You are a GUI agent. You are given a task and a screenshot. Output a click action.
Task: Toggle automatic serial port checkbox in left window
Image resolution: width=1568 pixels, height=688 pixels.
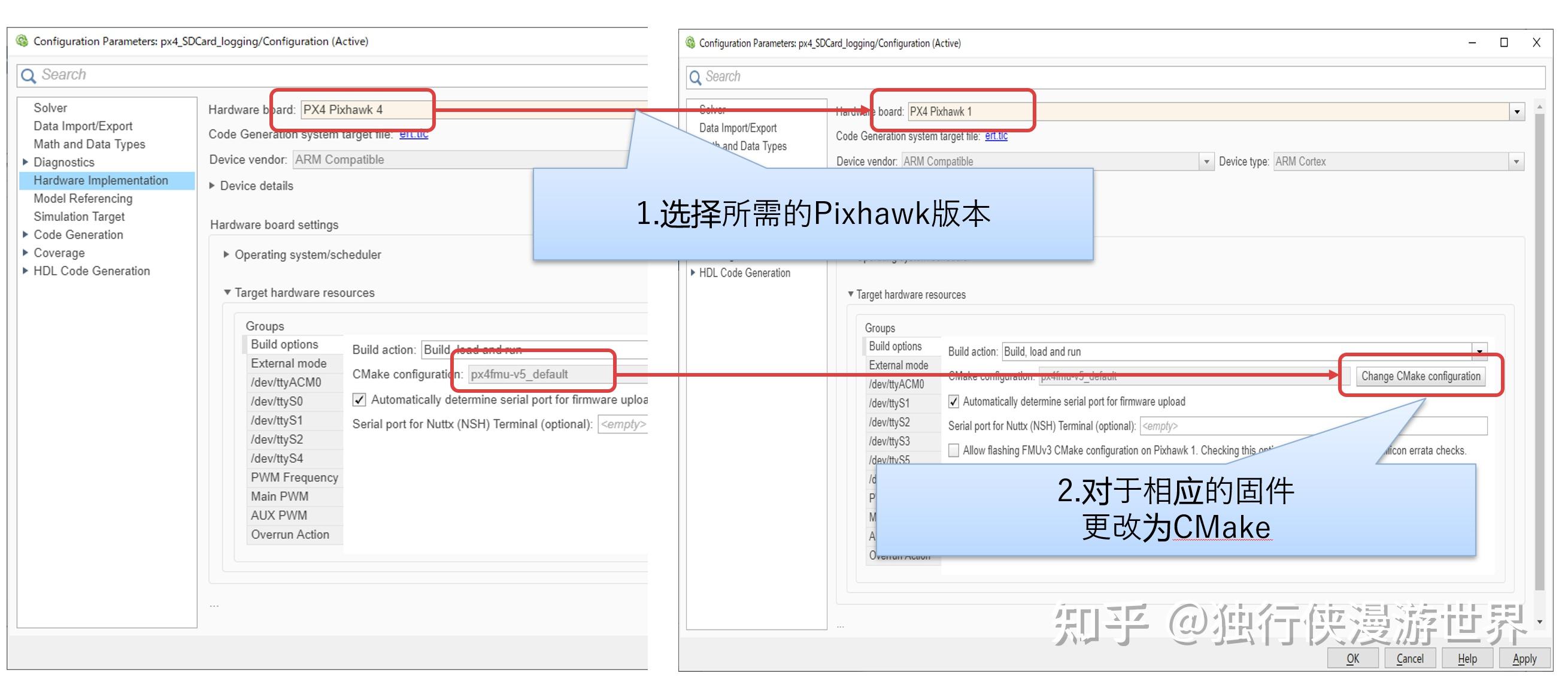359,400
